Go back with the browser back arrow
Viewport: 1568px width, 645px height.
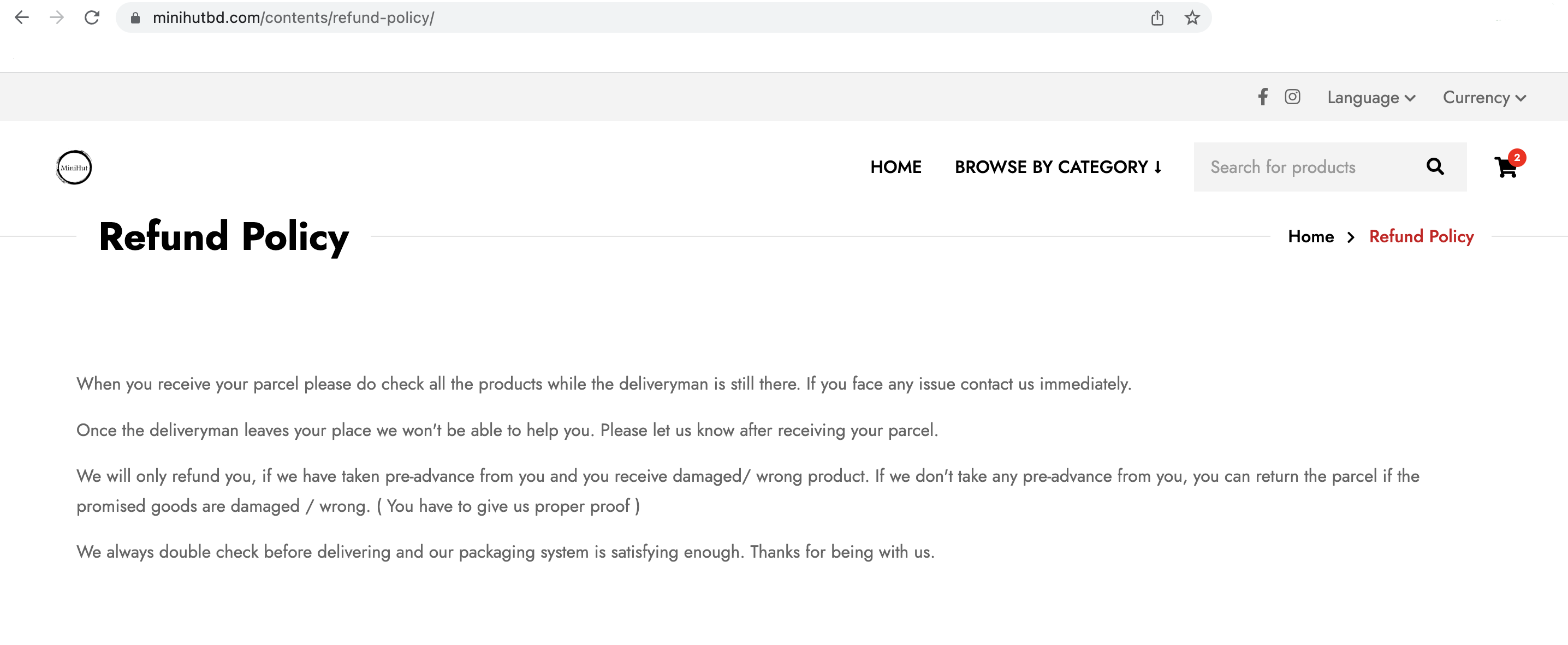click(x=22, y=17)
